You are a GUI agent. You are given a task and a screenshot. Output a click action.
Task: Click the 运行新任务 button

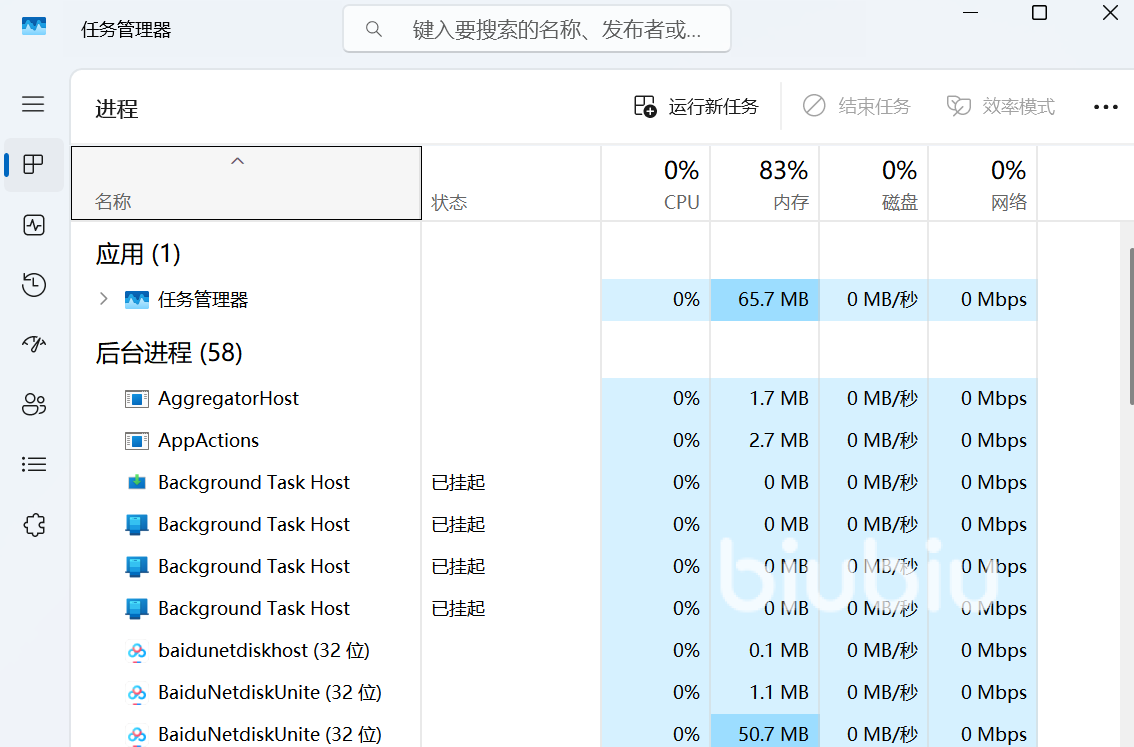tap(697, 106)
